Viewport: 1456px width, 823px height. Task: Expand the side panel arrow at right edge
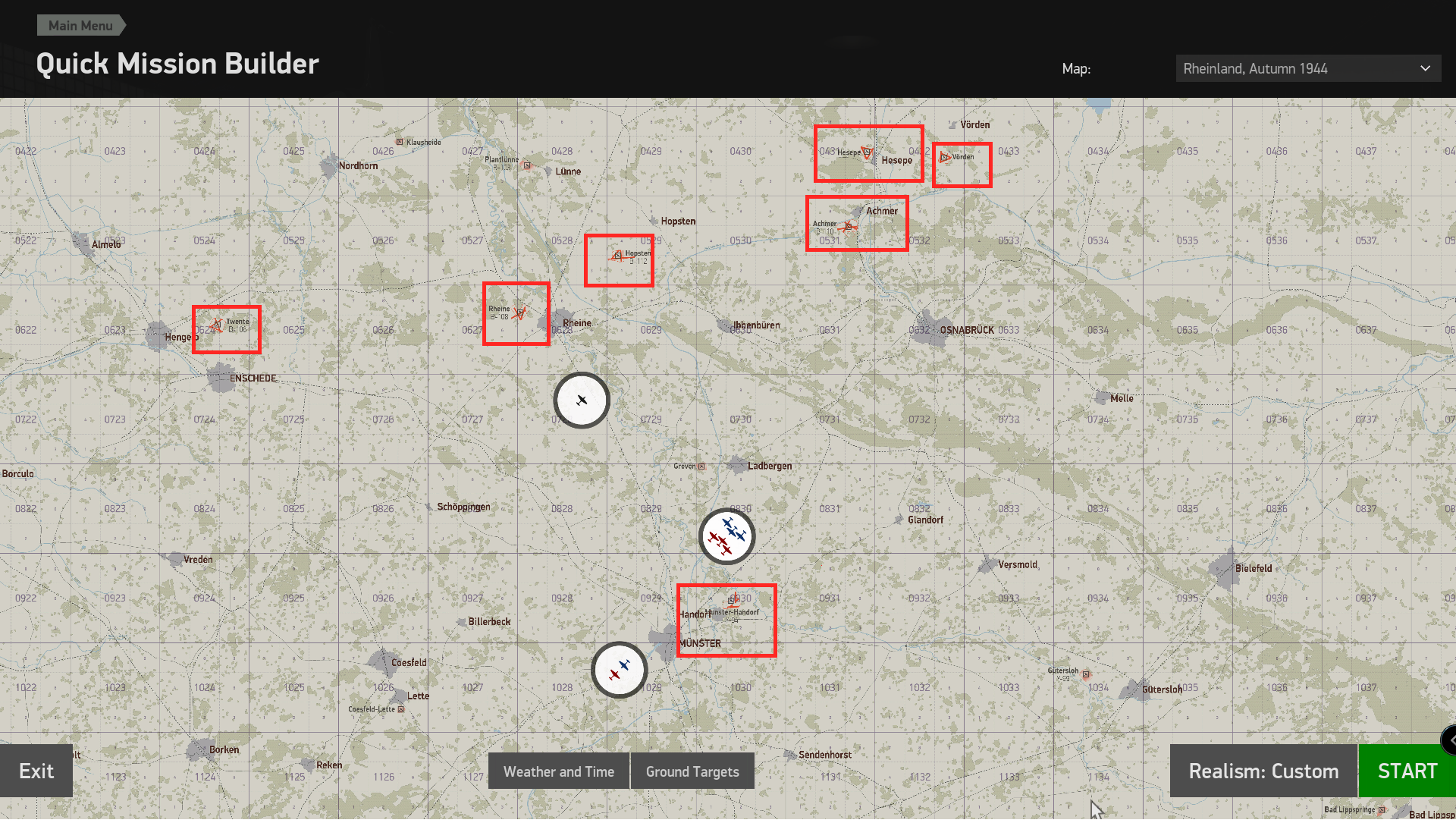[x=1449, y=740]
